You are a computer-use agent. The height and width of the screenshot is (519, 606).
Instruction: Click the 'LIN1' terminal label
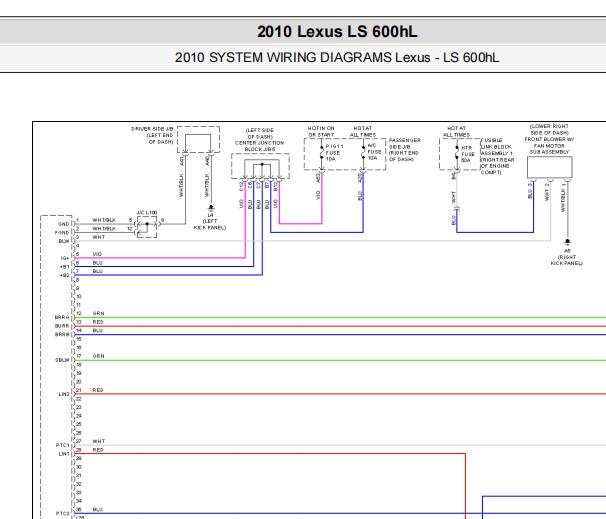coord(64,454)
